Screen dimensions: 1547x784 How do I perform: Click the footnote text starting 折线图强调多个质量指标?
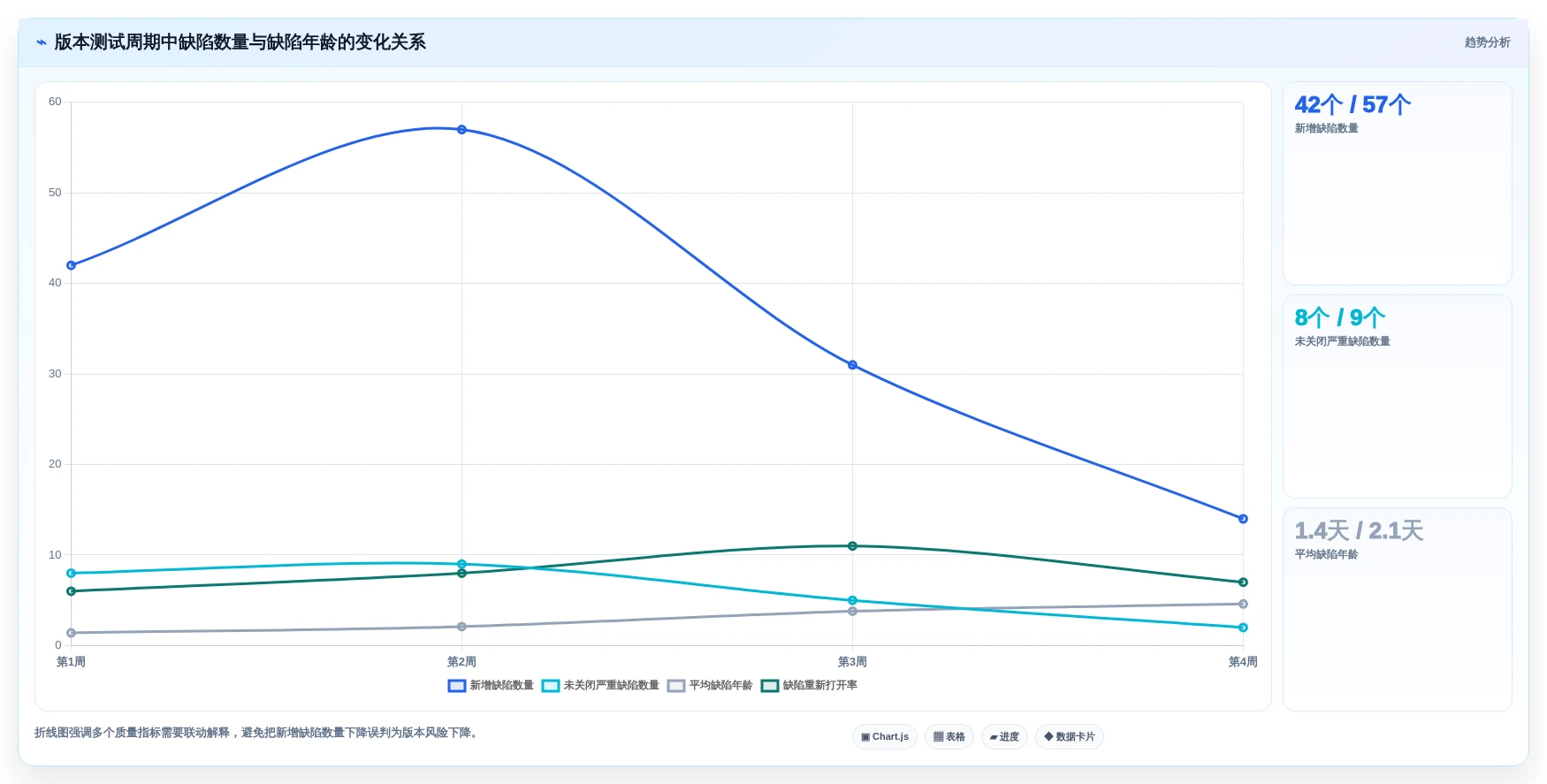tap(258, 733)
